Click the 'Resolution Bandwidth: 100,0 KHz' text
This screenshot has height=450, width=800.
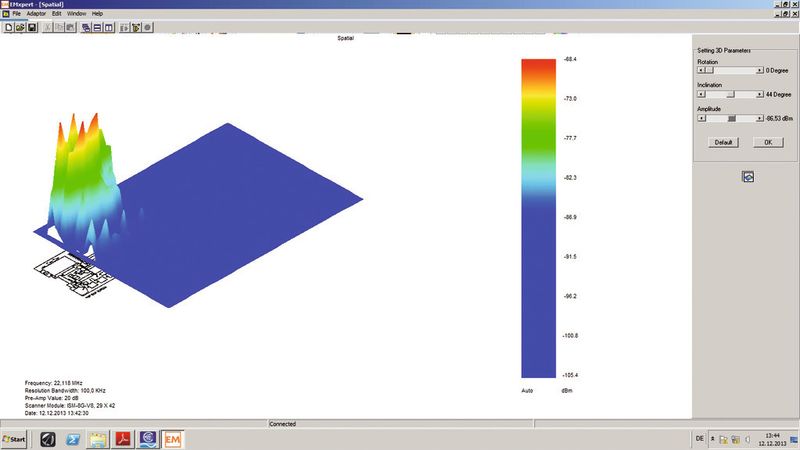tap(65, 390)
